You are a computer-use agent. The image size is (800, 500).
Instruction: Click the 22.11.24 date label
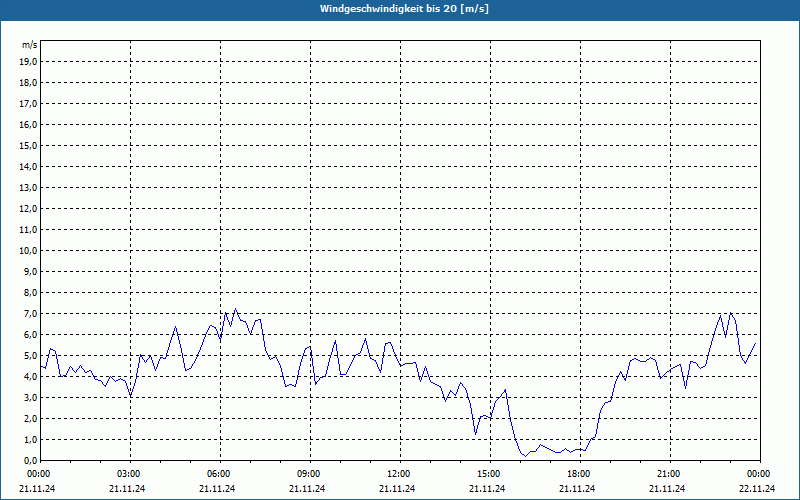tap(757, 488)
